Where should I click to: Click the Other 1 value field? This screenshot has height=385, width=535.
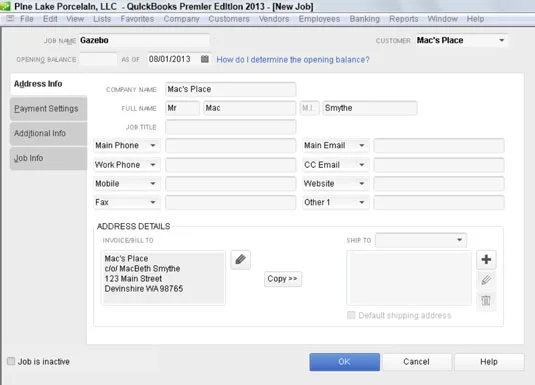(439, 202)
